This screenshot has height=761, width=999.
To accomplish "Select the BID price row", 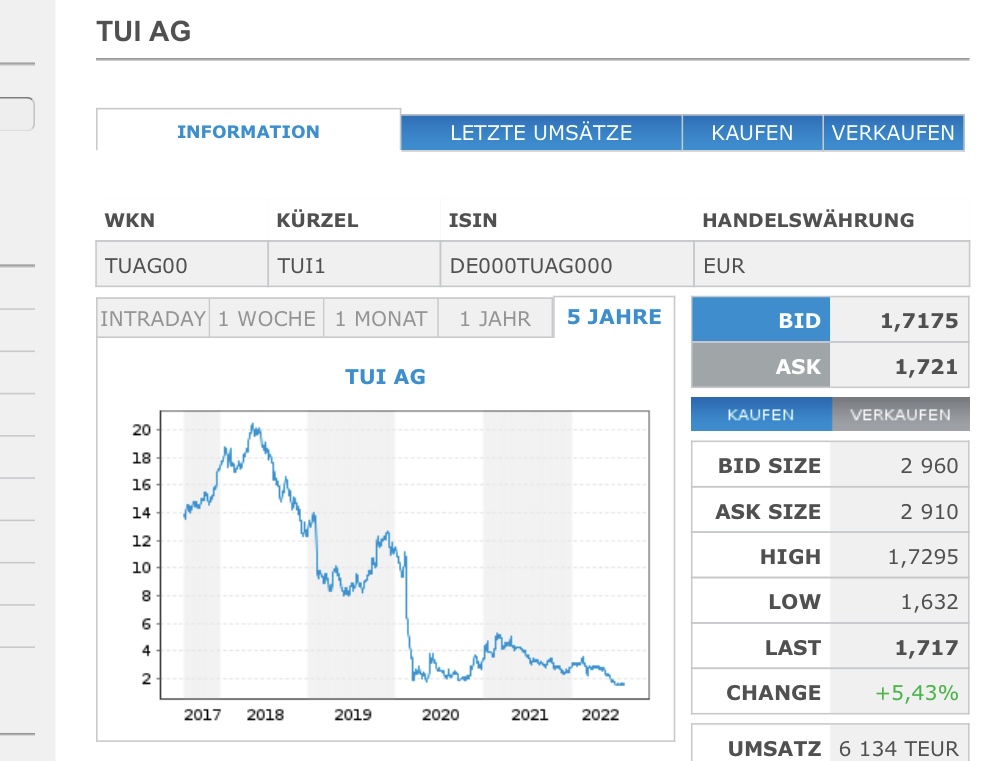I will pyautogui.click(x=830, y=319).
